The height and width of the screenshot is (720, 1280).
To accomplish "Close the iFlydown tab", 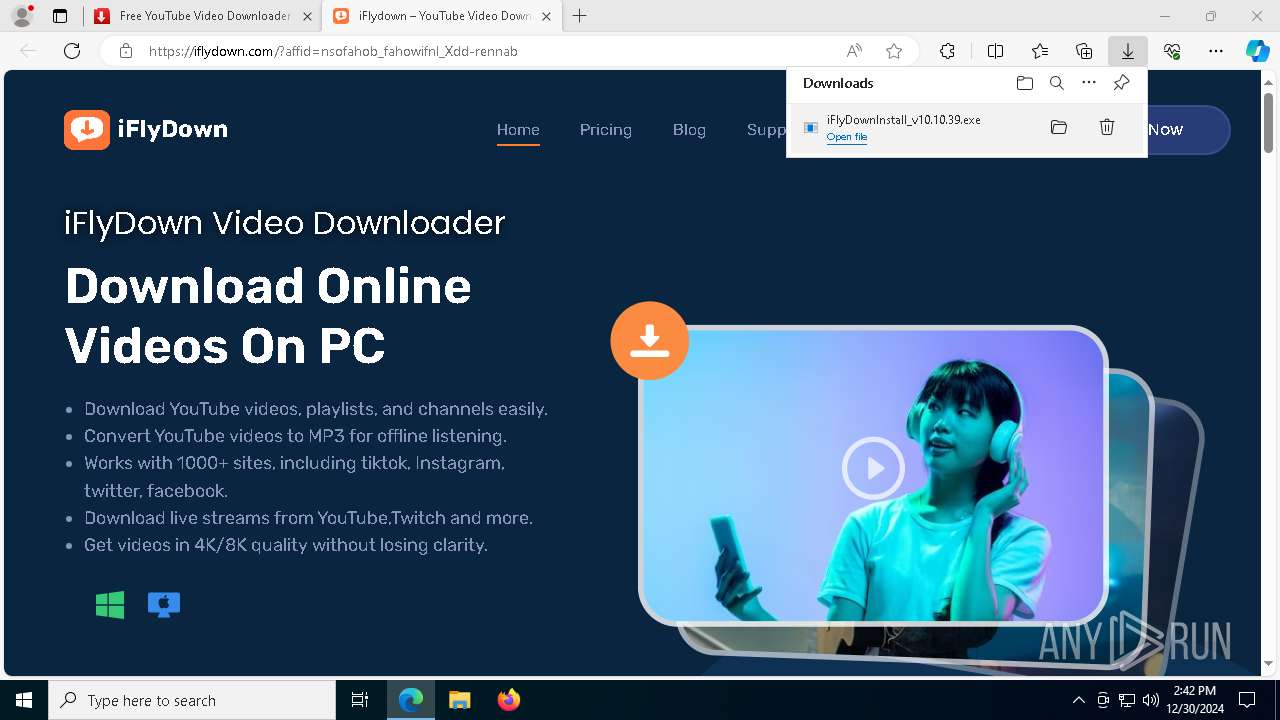I will [x=547, y=16].
